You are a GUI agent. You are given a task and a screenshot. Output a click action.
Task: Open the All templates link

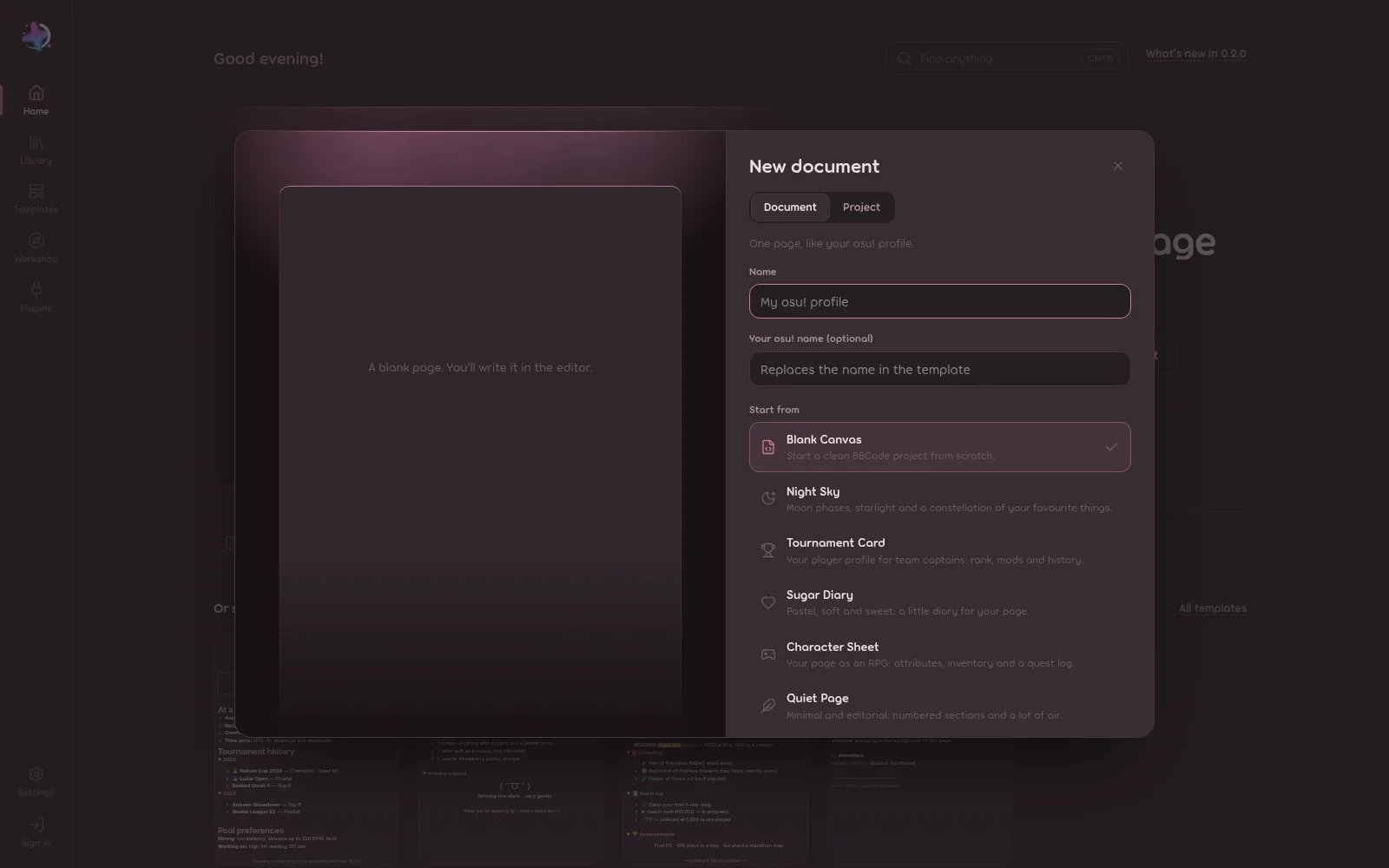1212,608
